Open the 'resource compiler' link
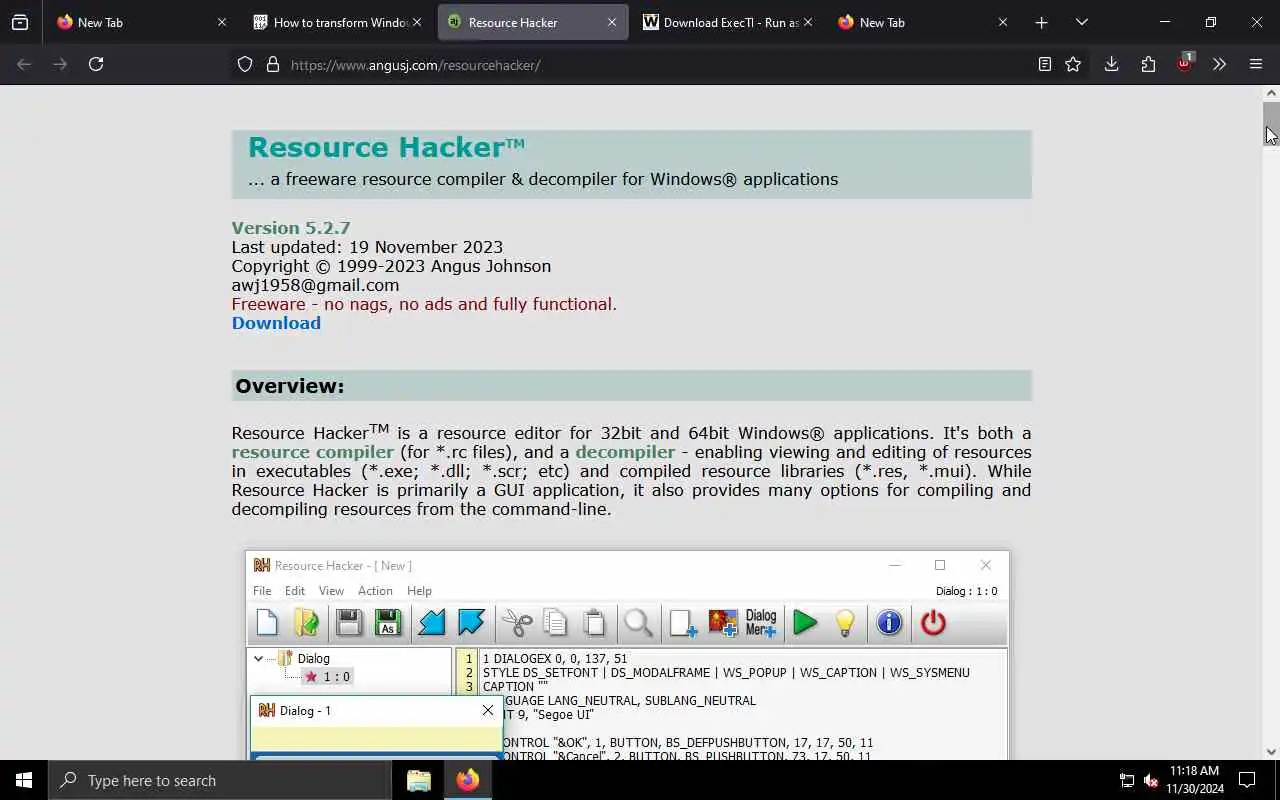This screenshot has height=800, width=1280. tap(313, 452)
